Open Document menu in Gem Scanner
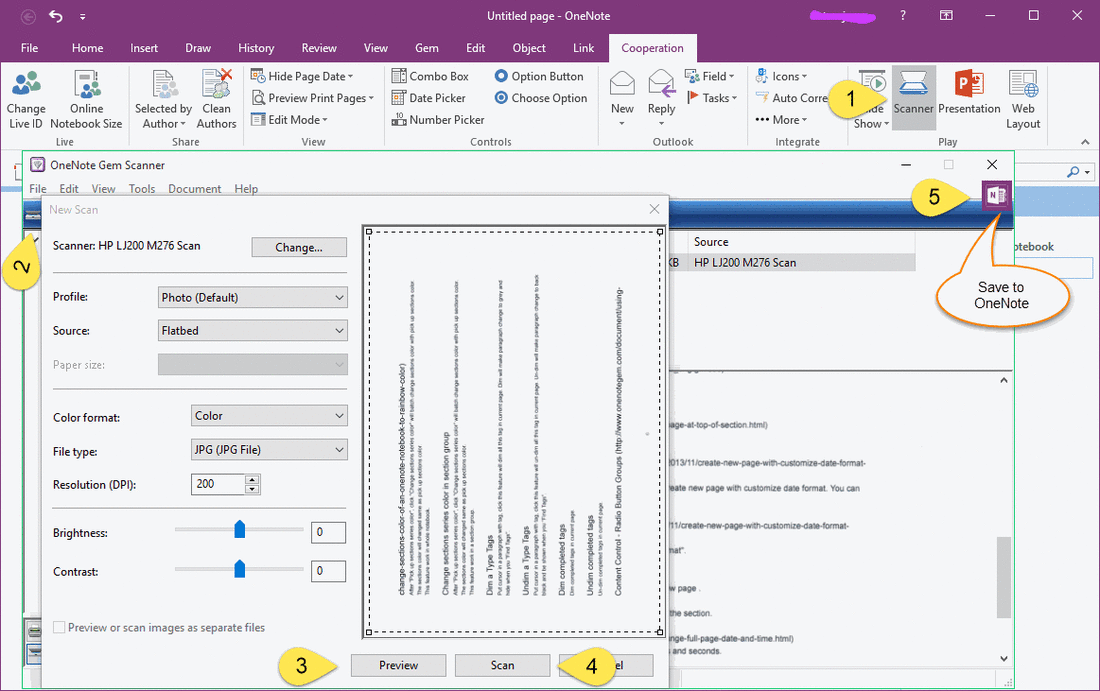Viewport: 1100px width, 691px height. [x=194, y=189]
